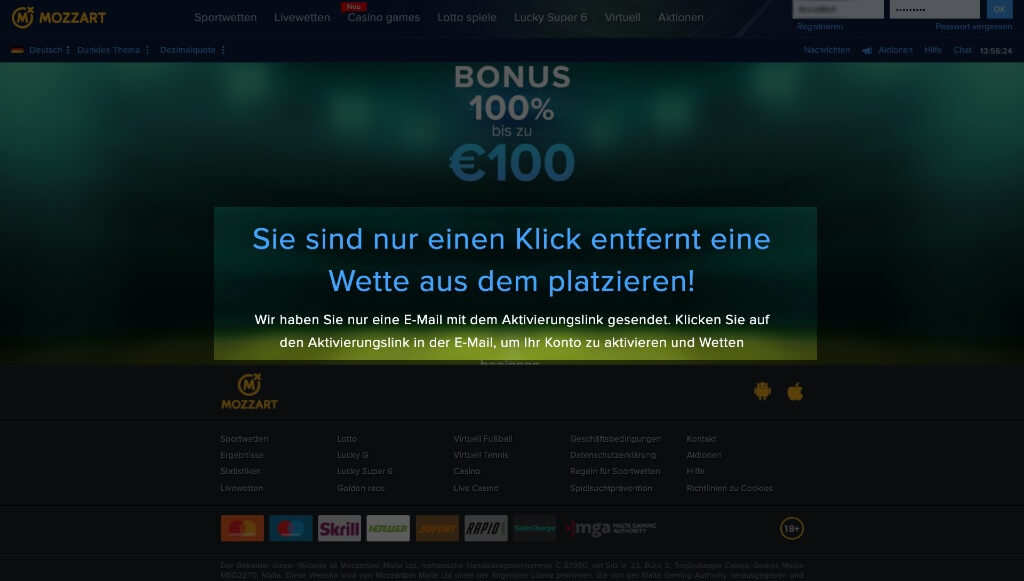Image resolution: width=1024 pixels, height=581 pixels.
Task: Open the Apple app download icon
Action: tap(795, 391)
